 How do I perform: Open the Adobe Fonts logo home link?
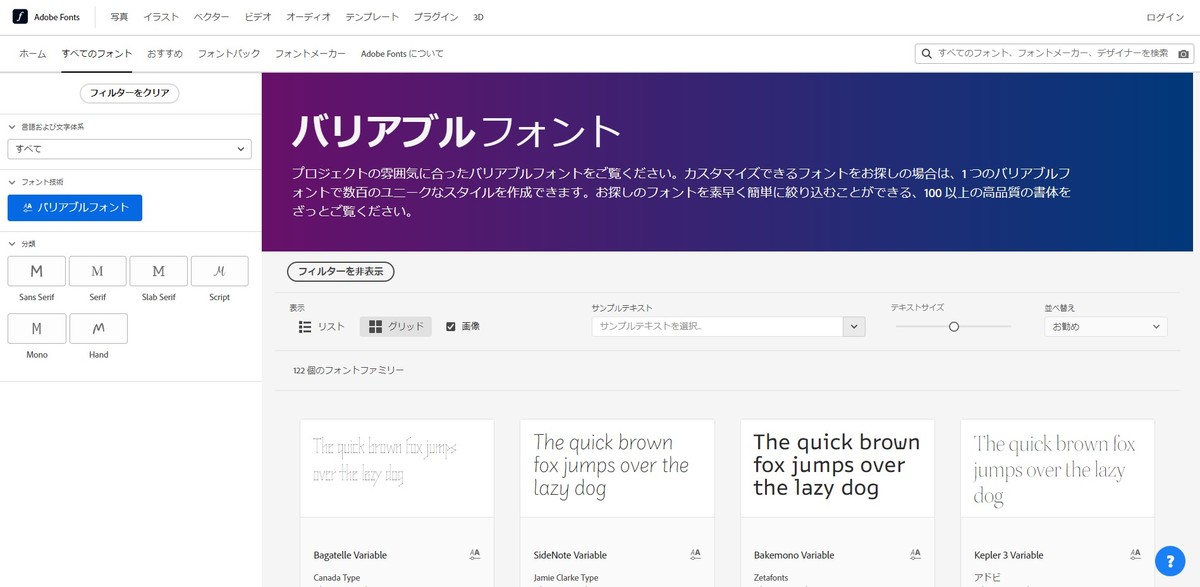[47, 17]
